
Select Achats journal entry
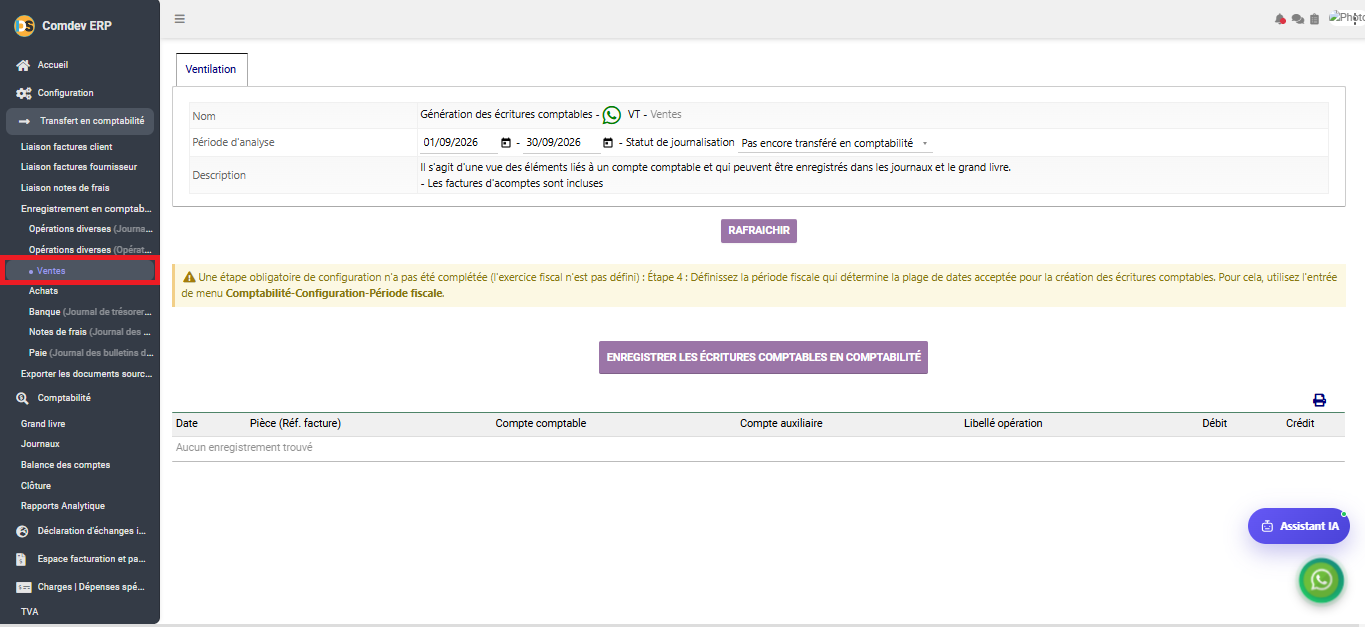[x=44, y=291]
